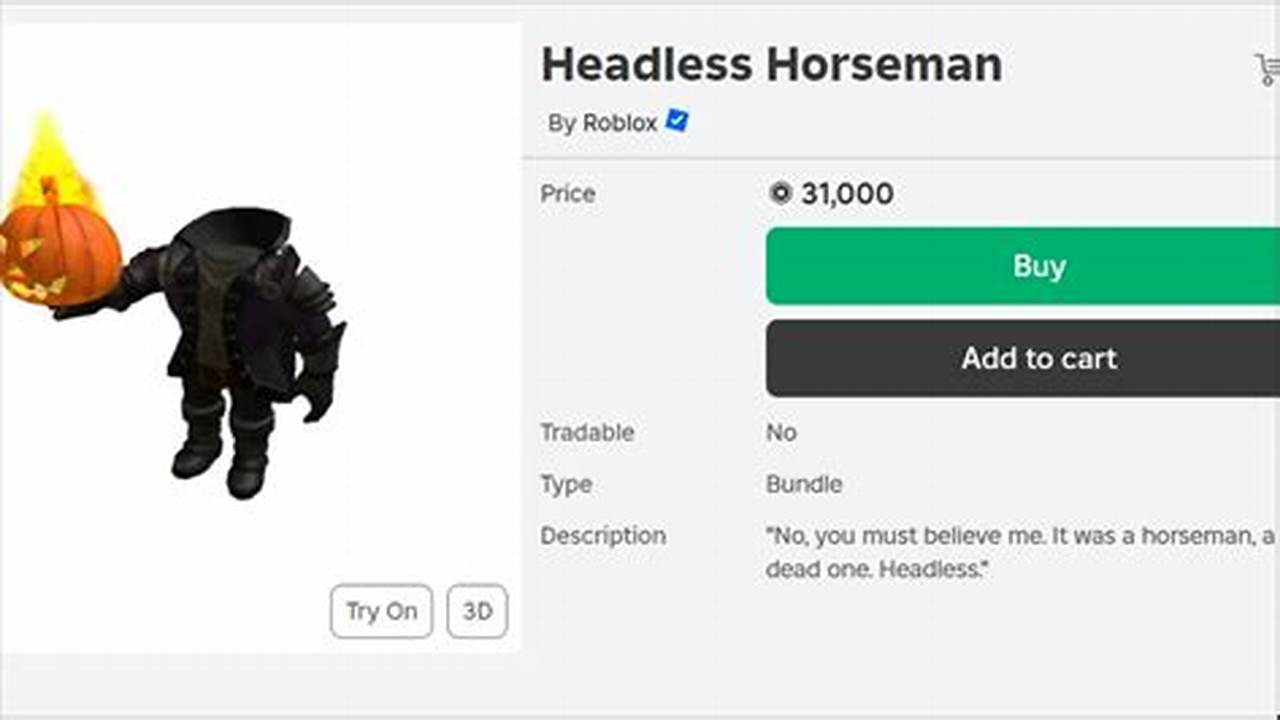1280x720 pixels.
Task: Click the blue verified badge next to Roblox
Action: [x=676, y=122]
